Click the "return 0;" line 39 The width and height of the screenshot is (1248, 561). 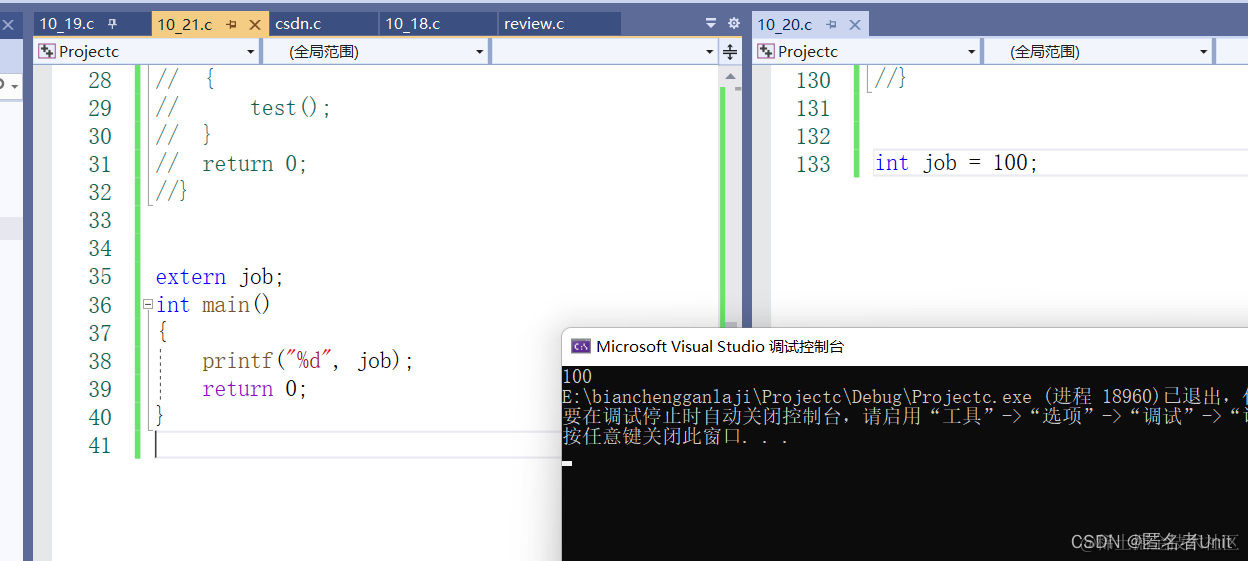tap(254, 389)
